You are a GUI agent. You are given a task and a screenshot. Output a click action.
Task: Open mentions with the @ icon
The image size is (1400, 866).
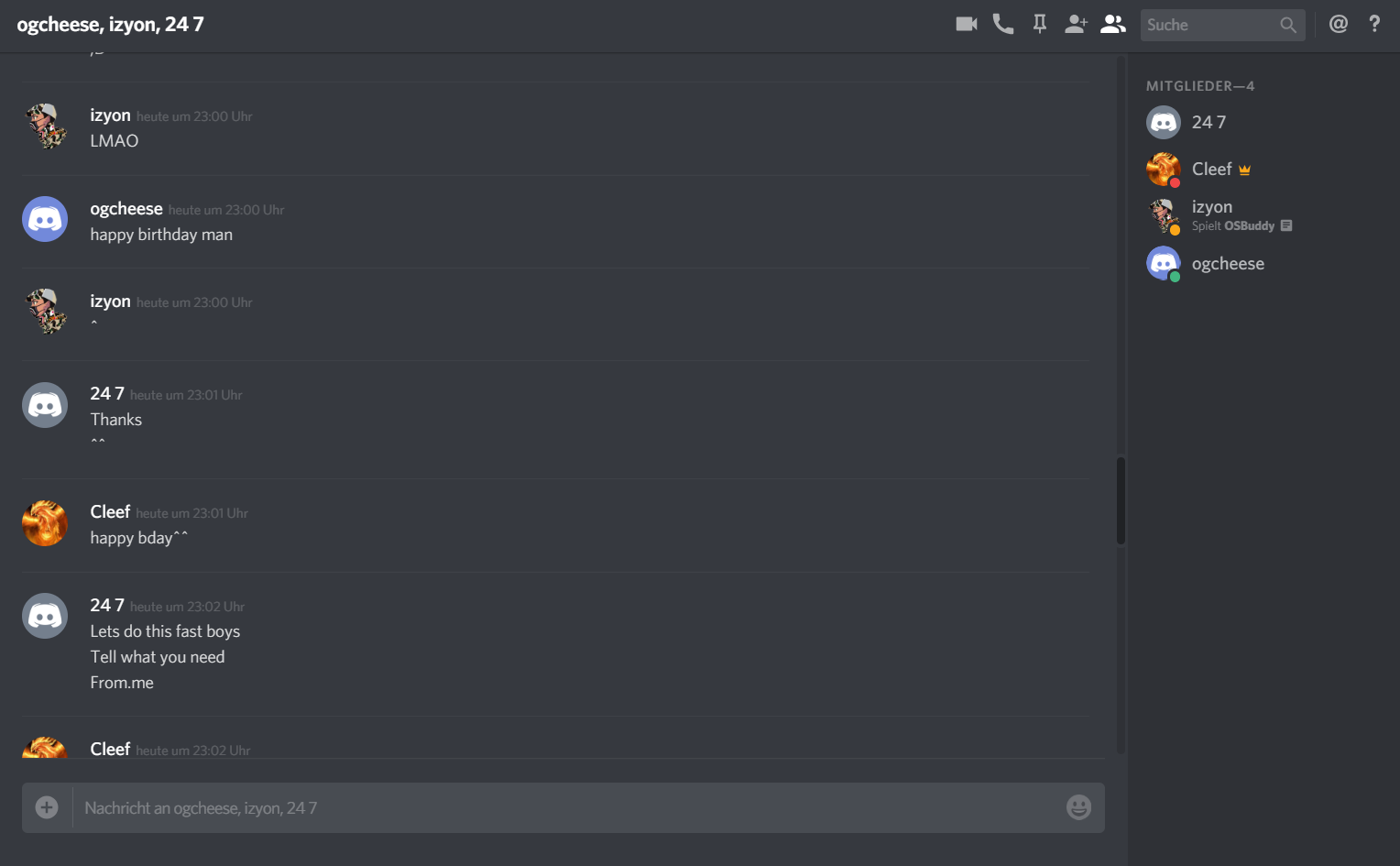pyautogui.click(x=1339, y=24)
